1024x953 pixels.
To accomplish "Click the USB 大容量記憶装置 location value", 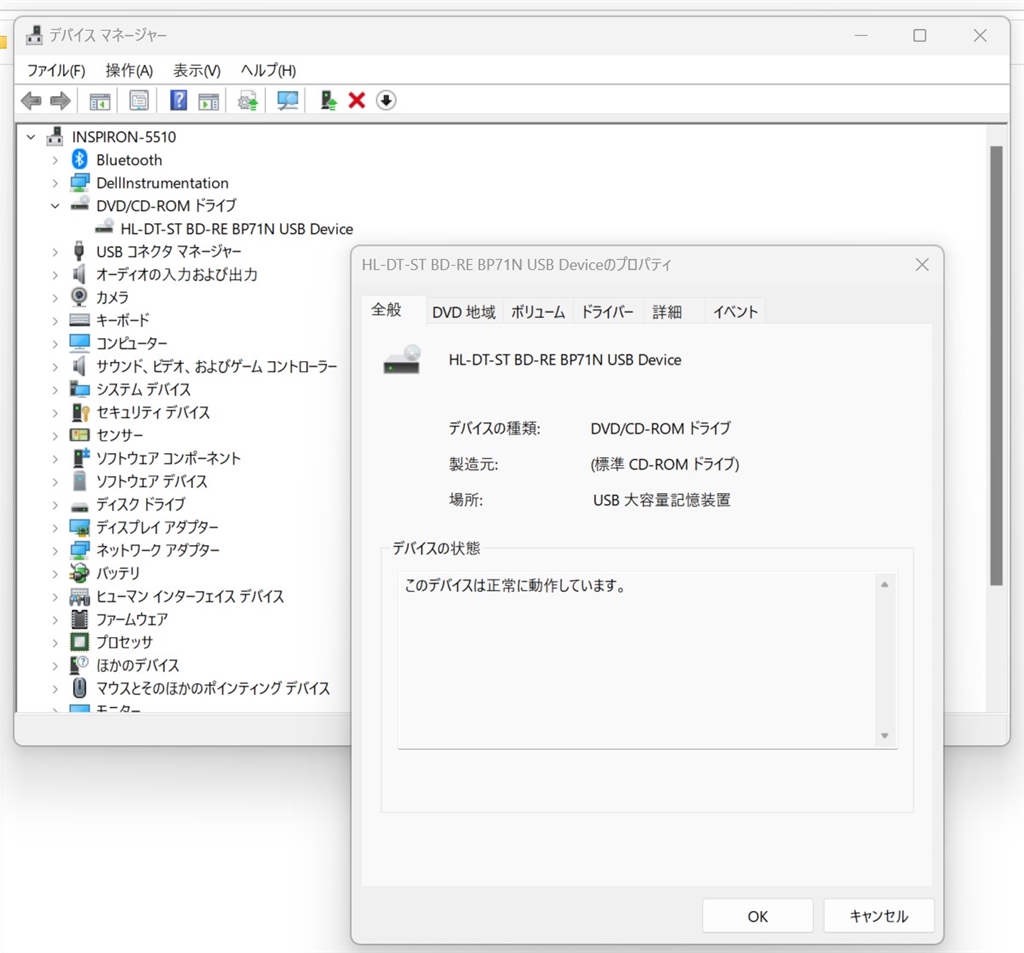I will coord(662,500).
